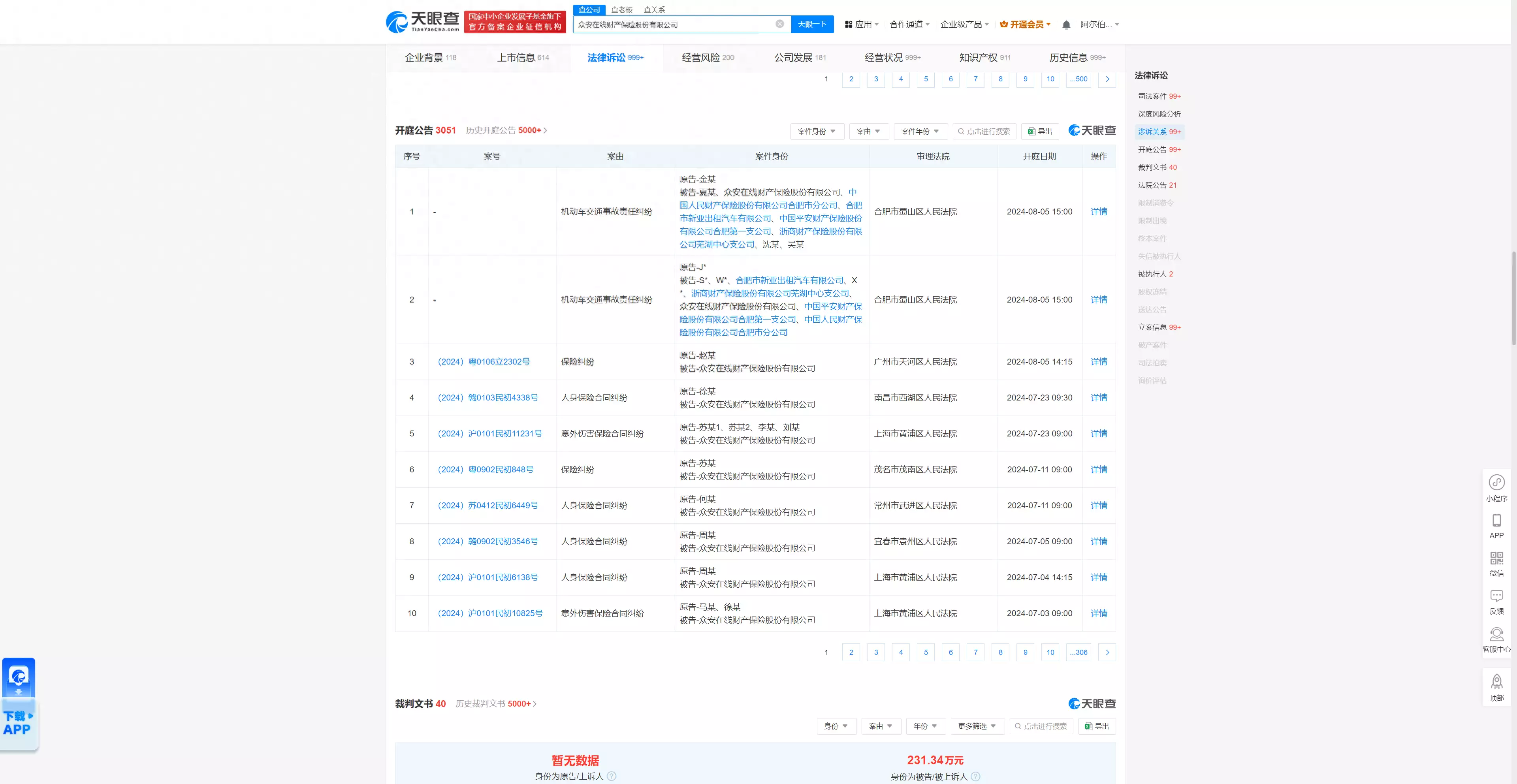Click the Tianyancha logo at top left
The image size is (1517, 784).
422,22
